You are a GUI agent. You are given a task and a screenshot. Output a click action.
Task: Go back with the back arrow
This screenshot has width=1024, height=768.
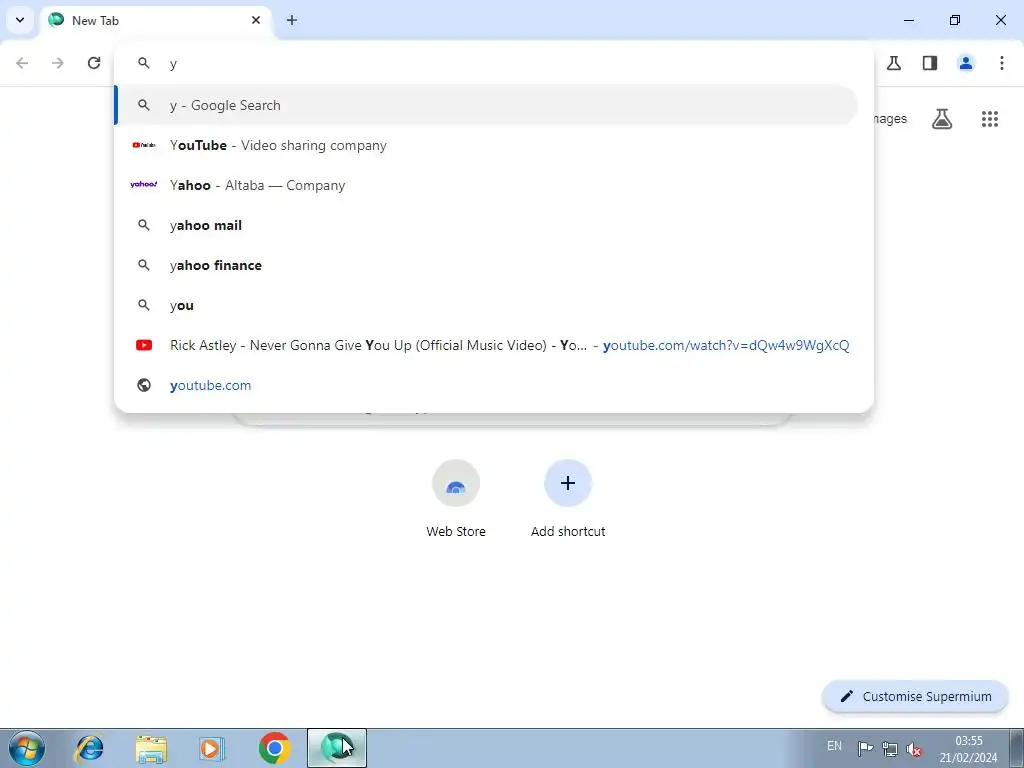22,63
